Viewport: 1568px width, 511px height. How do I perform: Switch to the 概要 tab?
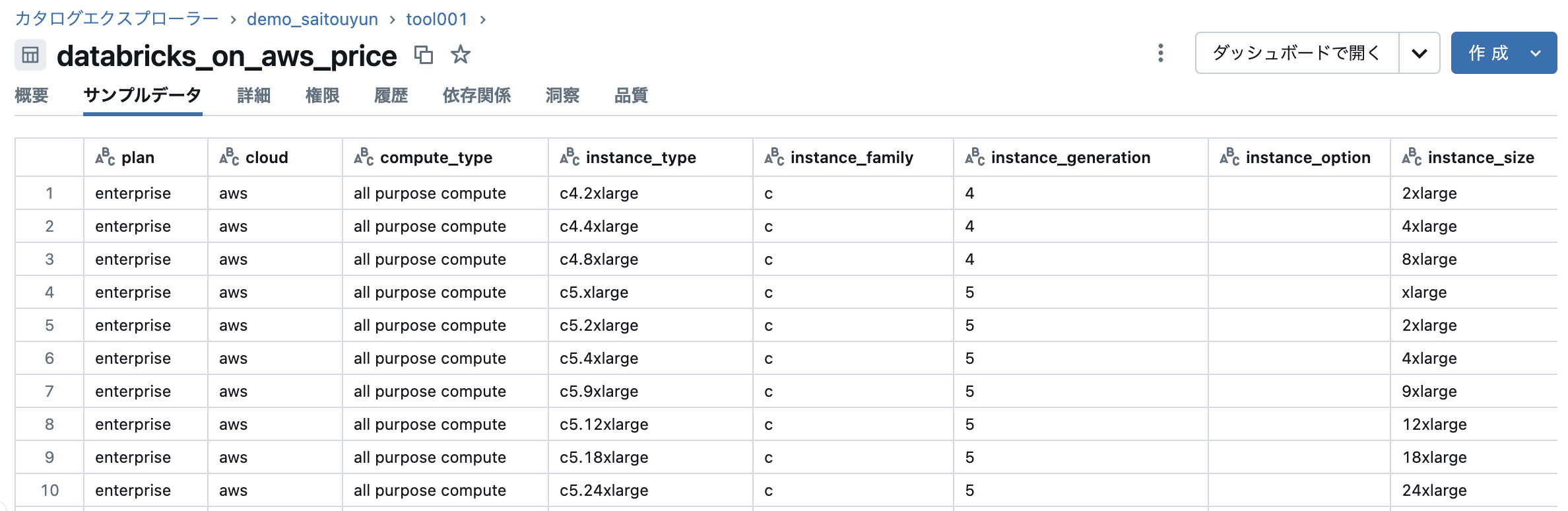click(x=32, y=96)
